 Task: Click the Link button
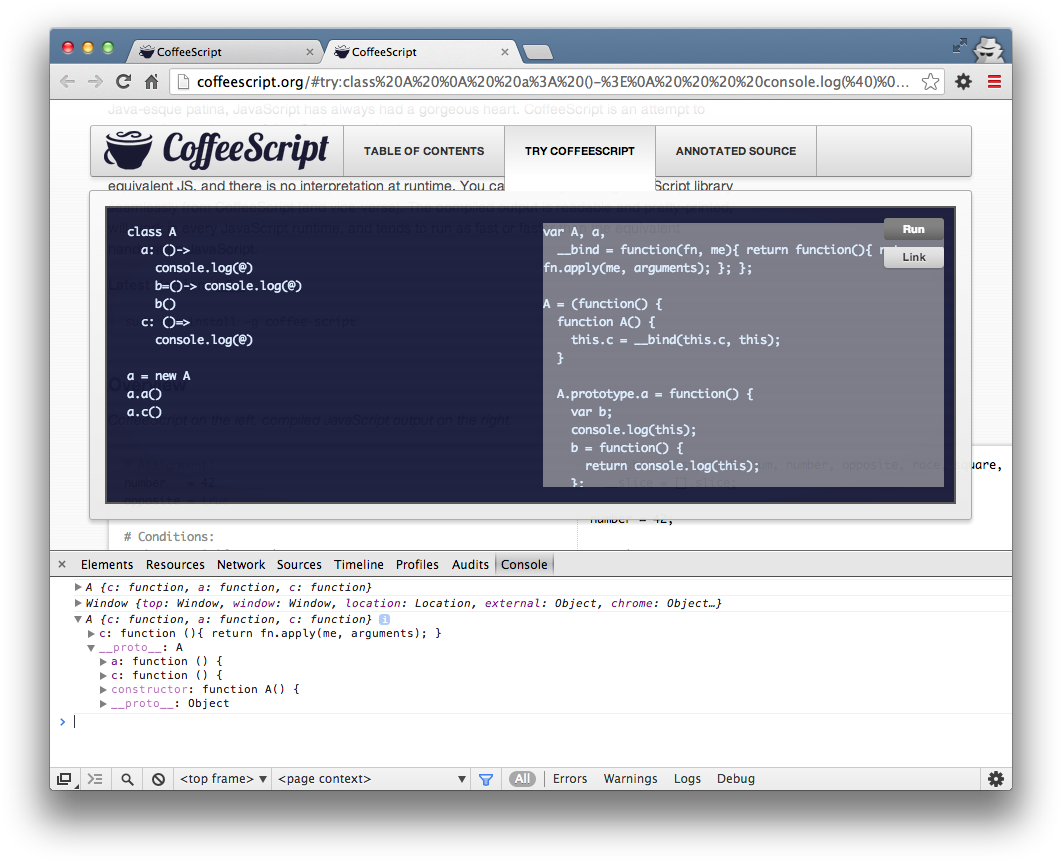913,257
